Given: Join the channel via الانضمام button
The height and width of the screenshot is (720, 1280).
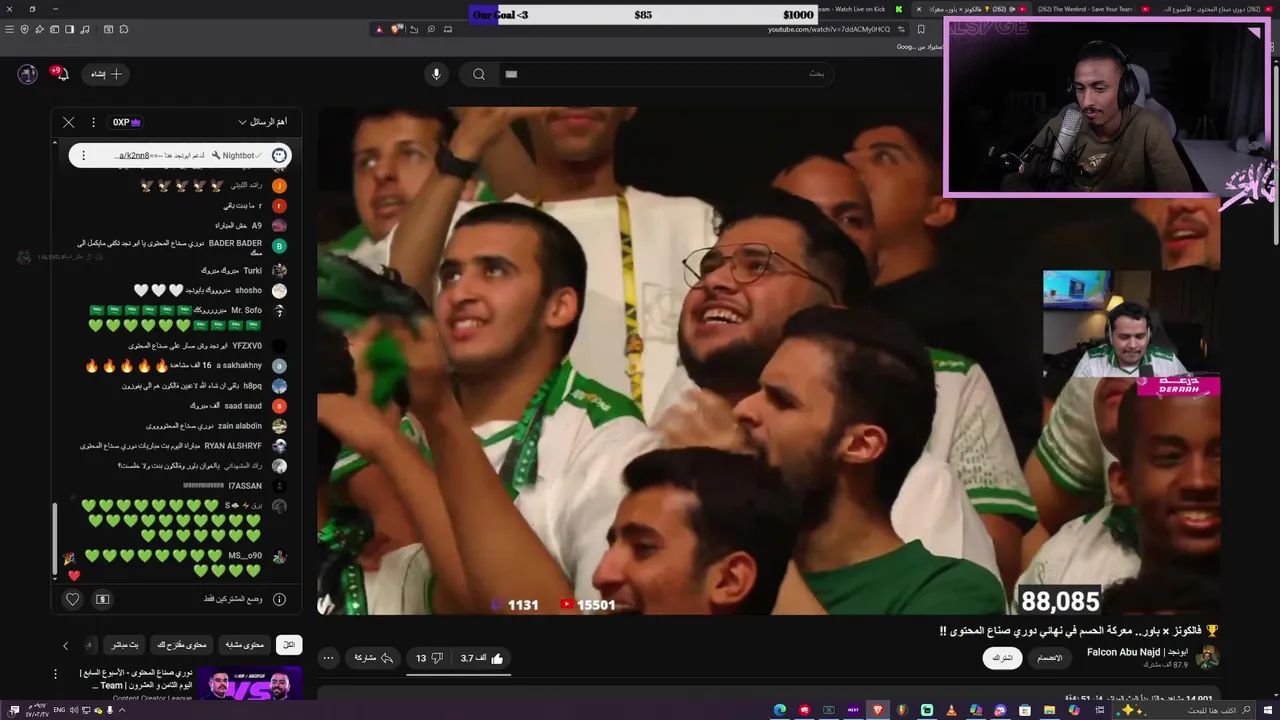Looking at the screenshot, I should coord(1049,658).
